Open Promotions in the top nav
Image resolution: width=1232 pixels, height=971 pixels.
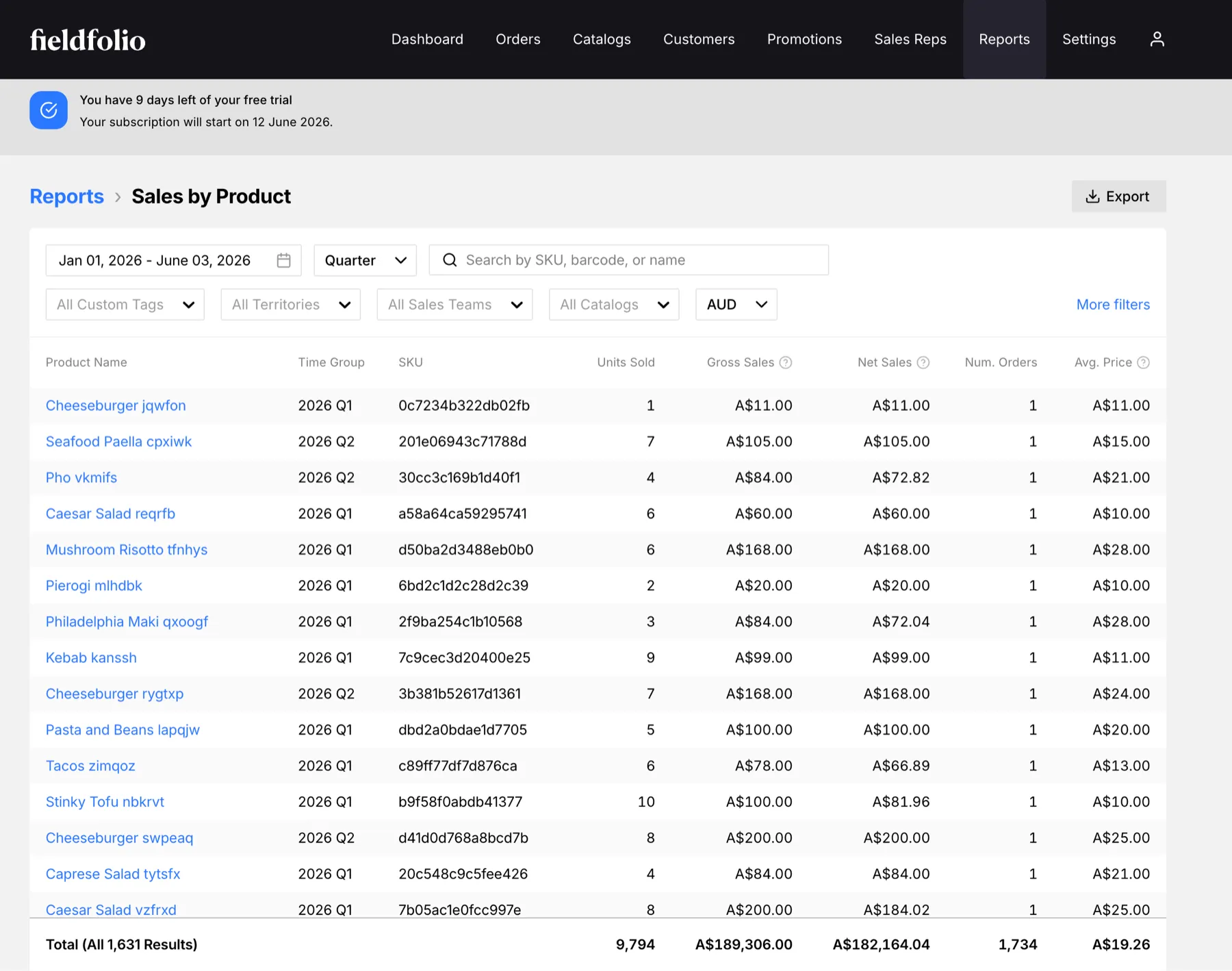click(804, 39)
